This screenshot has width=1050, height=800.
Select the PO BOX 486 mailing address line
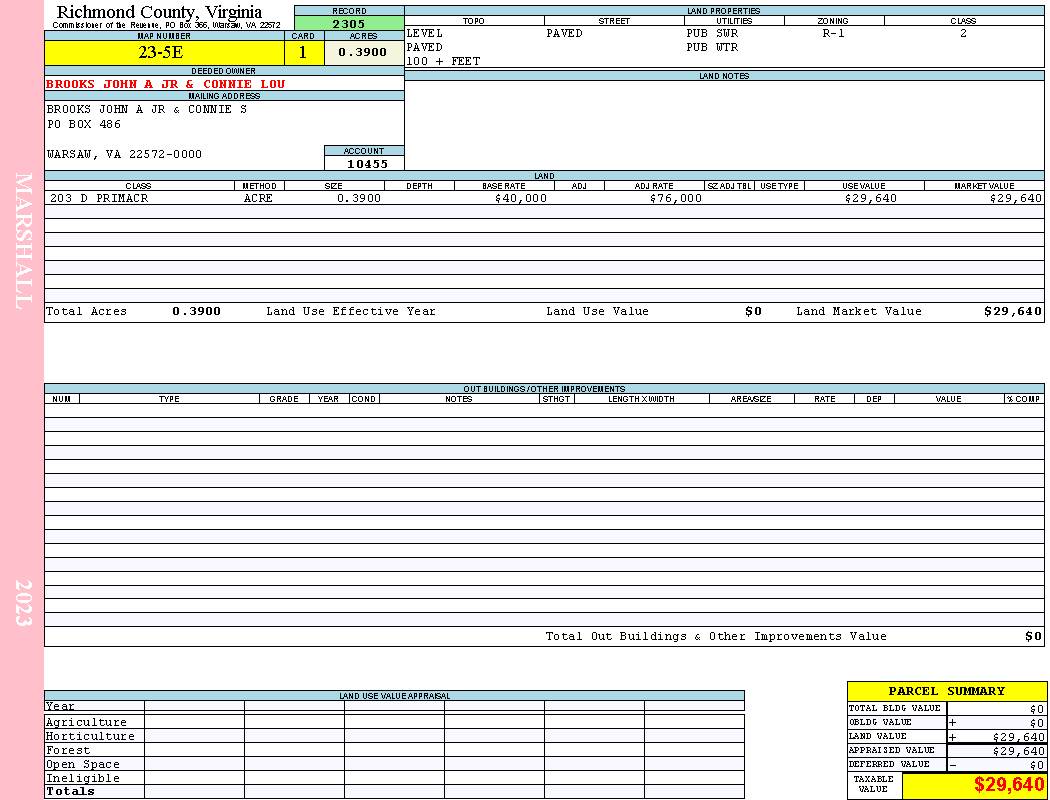tap(84, 125)
